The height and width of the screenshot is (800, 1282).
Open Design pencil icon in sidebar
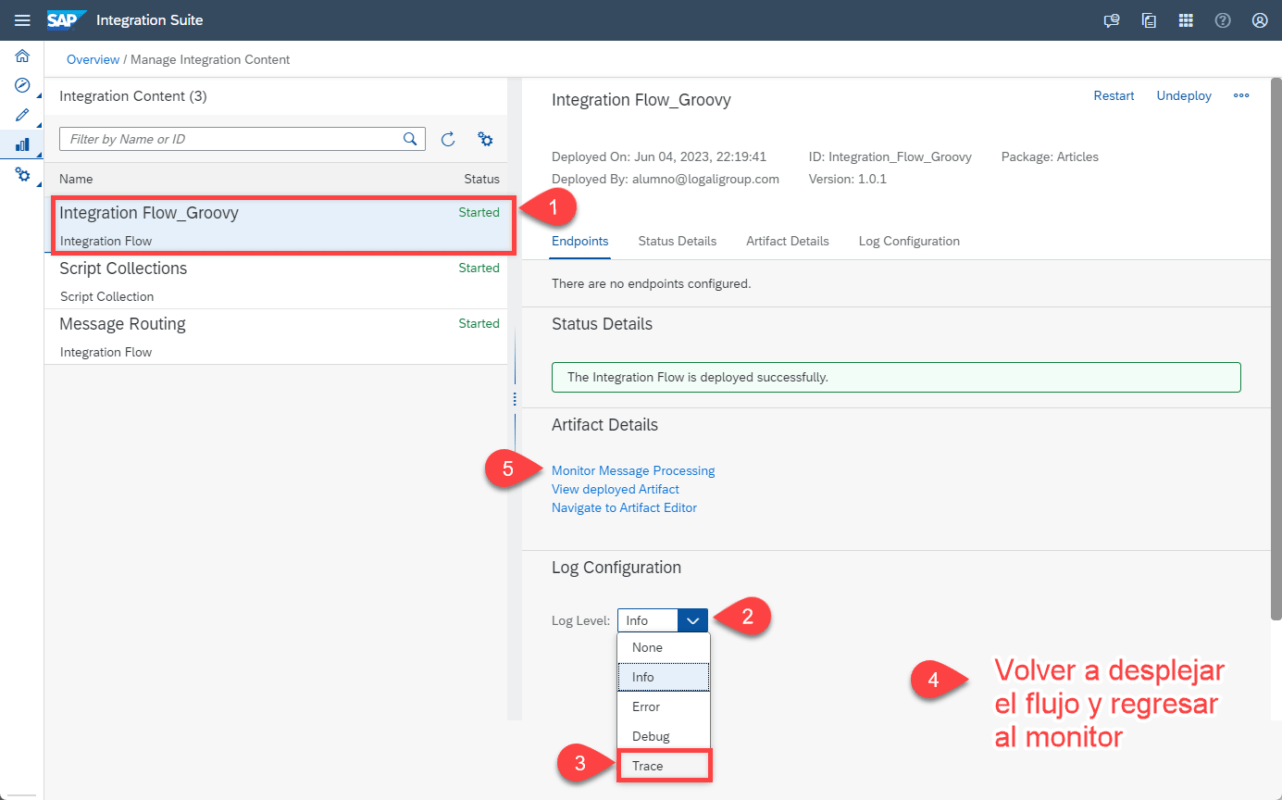(x=22, y=115)
